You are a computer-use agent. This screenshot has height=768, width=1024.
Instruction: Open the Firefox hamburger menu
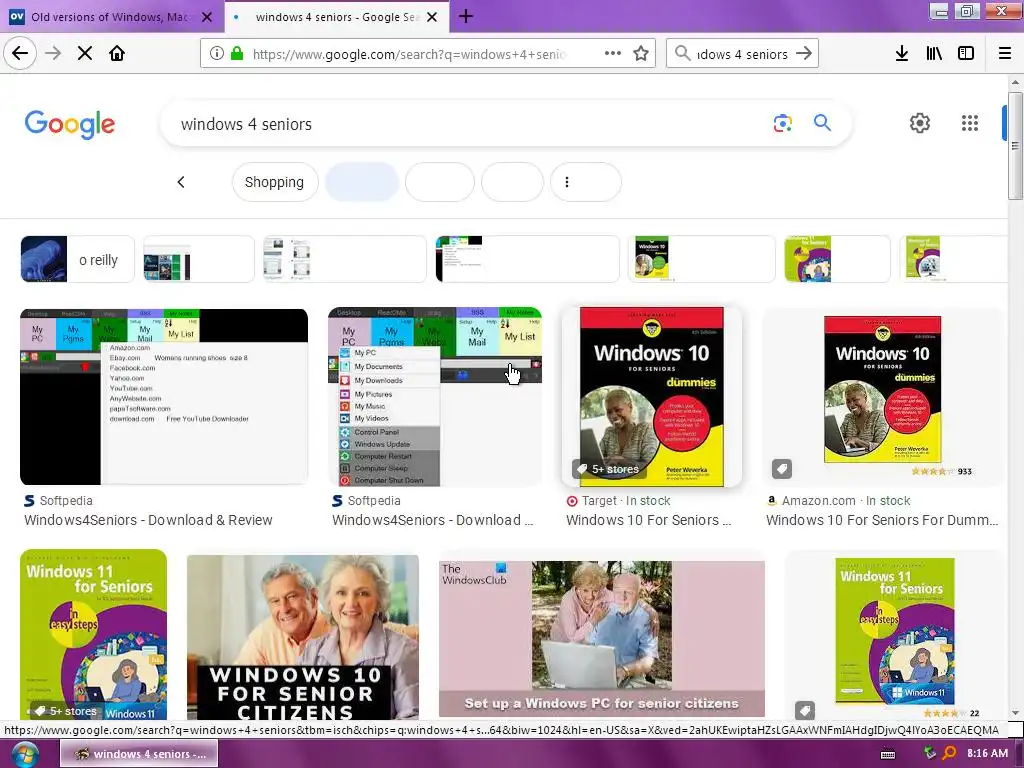tap(1005, 54)
